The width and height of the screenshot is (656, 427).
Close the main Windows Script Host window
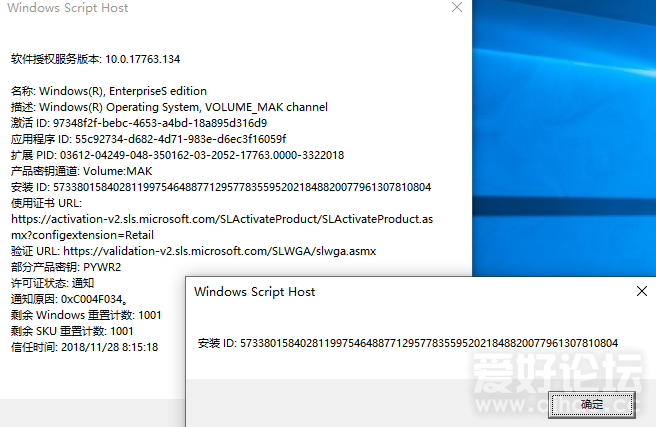456,8
